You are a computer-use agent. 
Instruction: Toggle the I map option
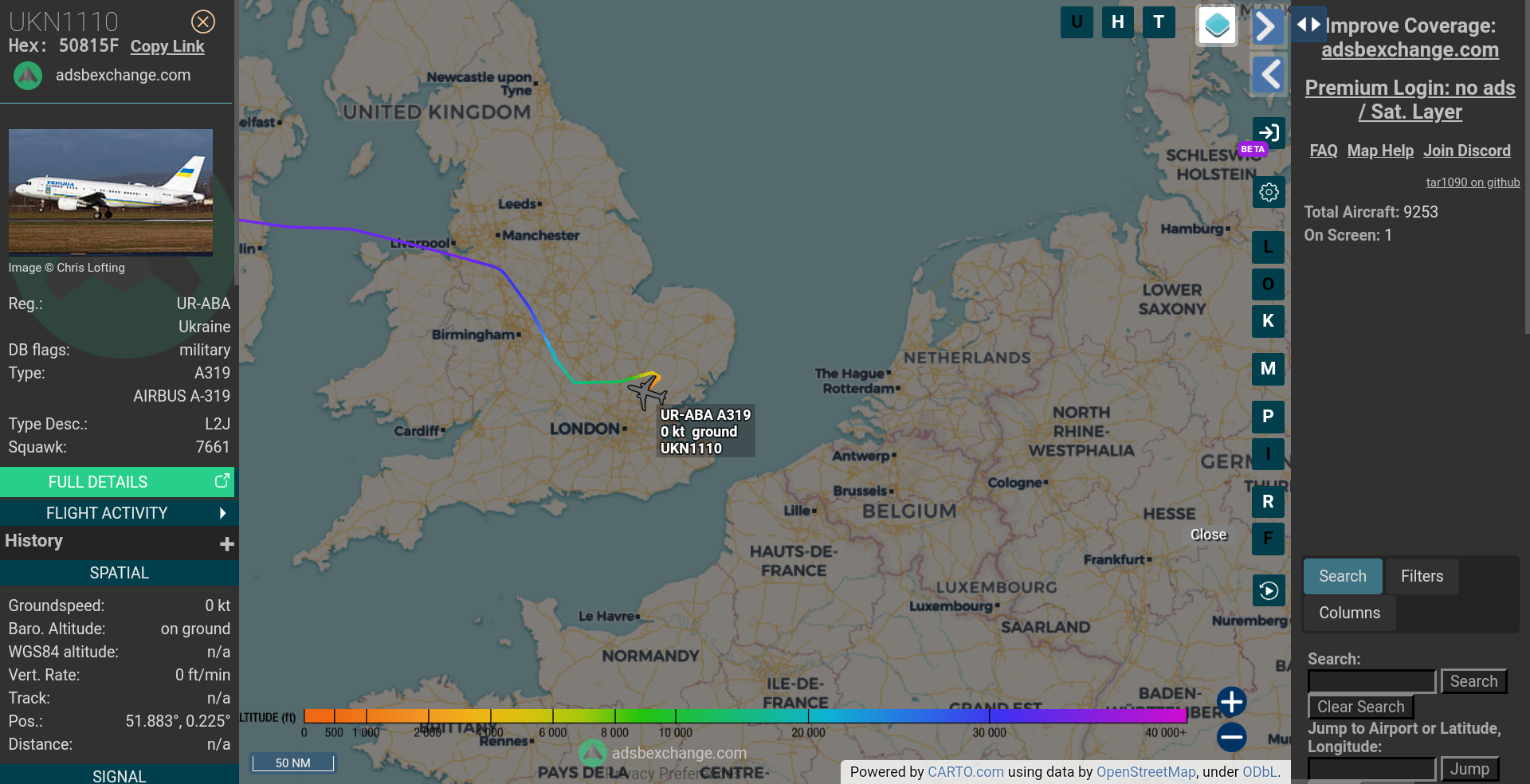(1268, 454)
